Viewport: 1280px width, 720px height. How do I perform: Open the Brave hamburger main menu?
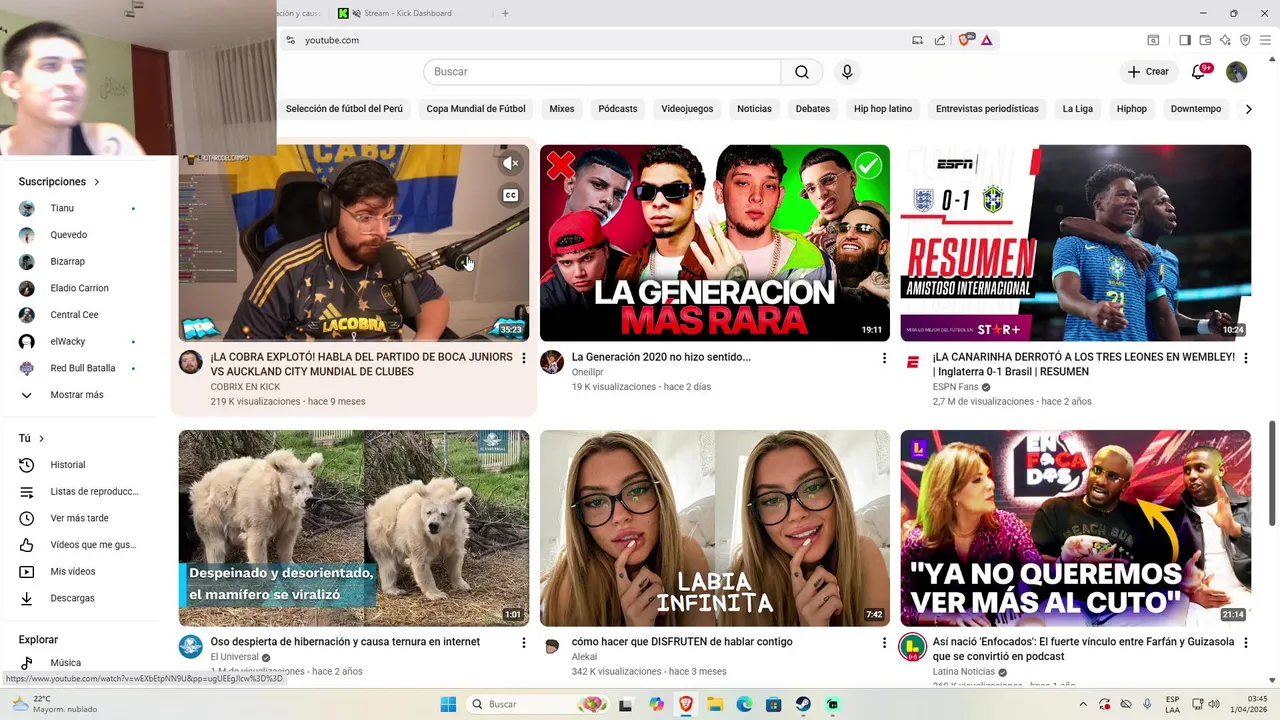coord(1265,40)
